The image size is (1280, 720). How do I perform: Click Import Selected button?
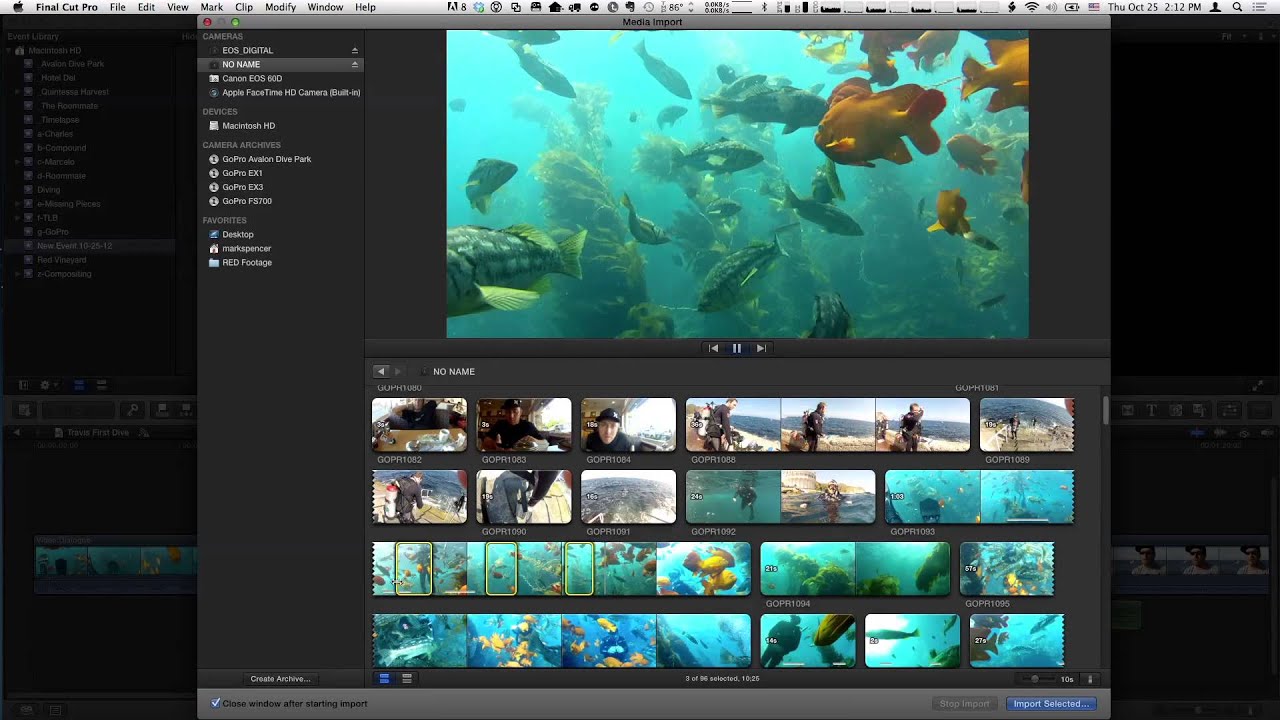[x=1051, y=704]
